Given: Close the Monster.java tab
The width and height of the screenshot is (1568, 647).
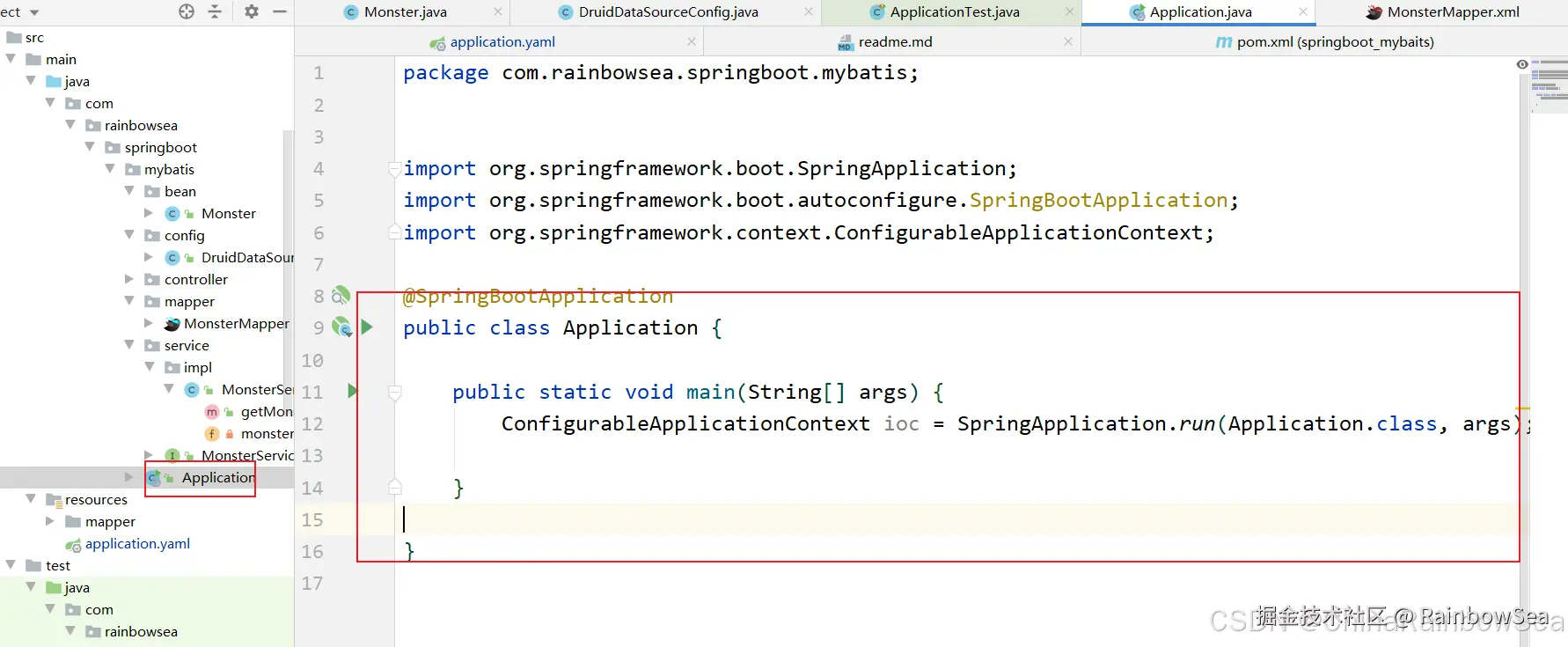Looking at the screenshot, I should click(x=498, y=12).
